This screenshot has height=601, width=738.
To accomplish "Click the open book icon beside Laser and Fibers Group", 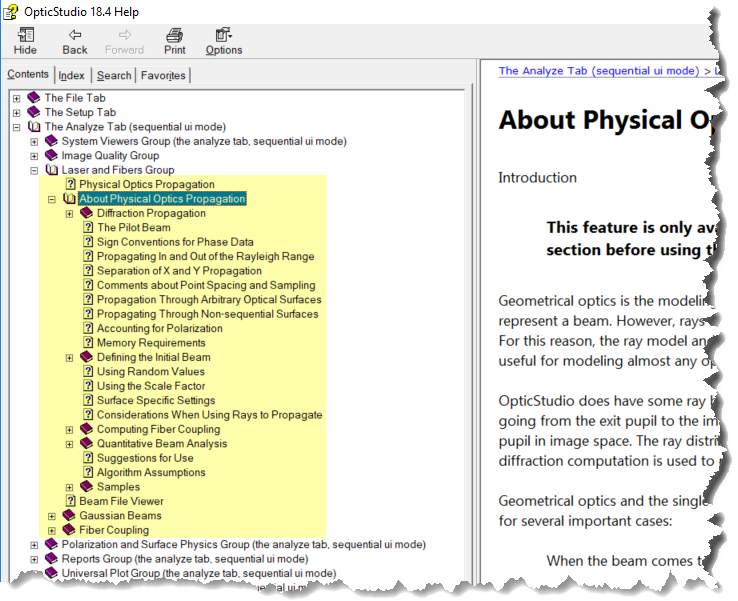I will tap(51, 169).
